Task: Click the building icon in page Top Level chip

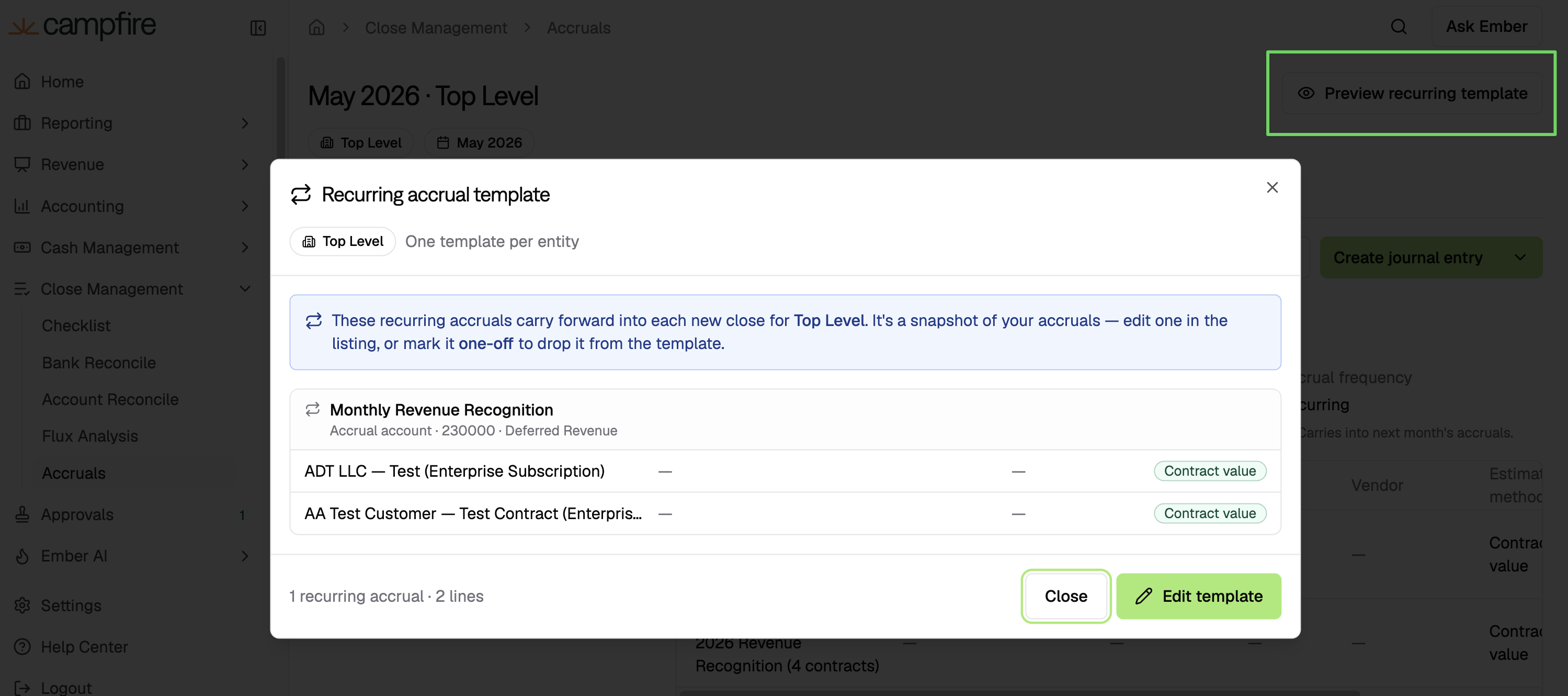Action: [x=327, y=142]
